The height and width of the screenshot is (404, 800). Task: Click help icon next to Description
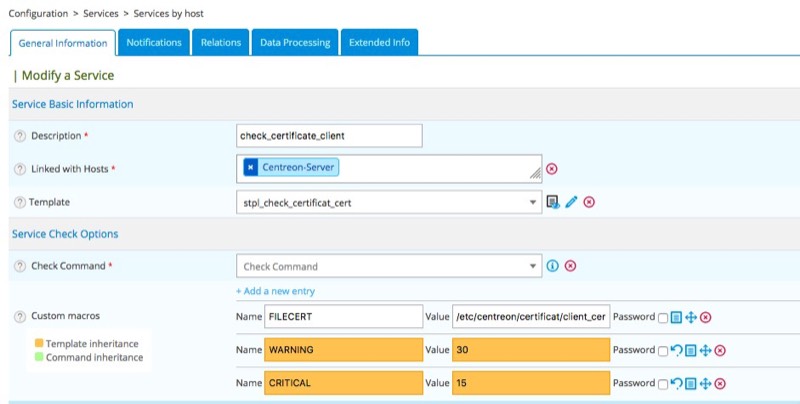pyautogui.click(x=19, y=136)
